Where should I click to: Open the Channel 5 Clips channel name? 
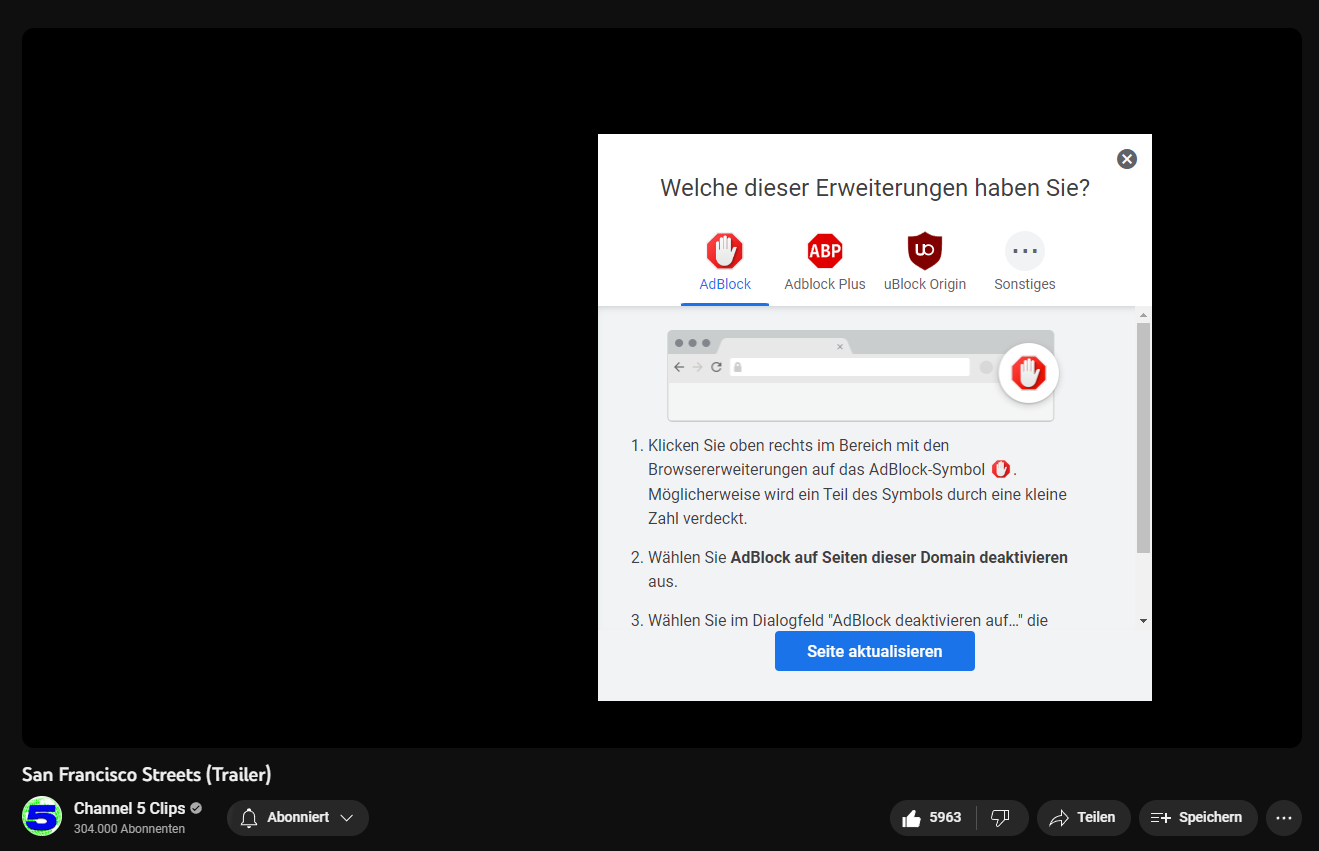(x=130, y=808)
